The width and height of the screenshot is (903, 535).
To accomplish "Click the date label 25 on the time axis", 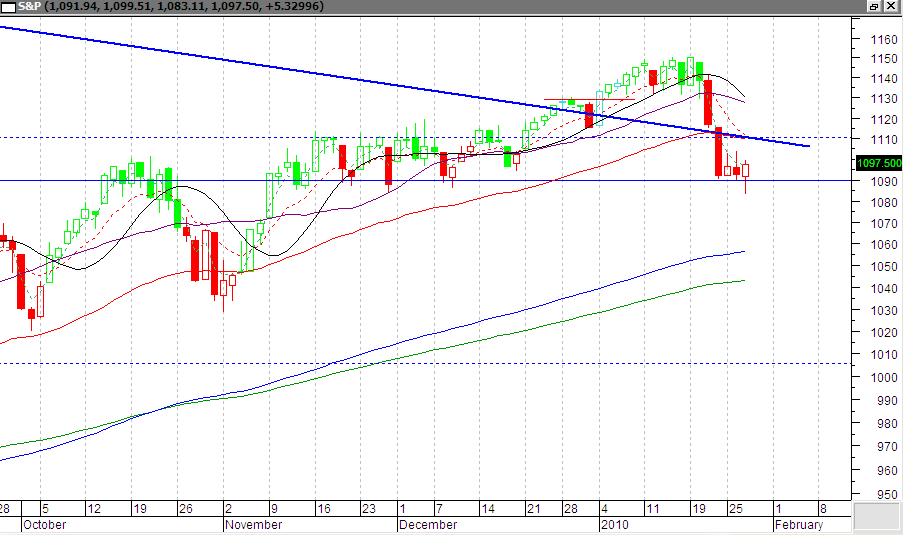I will pyautogui.click(x=736, y=509).
